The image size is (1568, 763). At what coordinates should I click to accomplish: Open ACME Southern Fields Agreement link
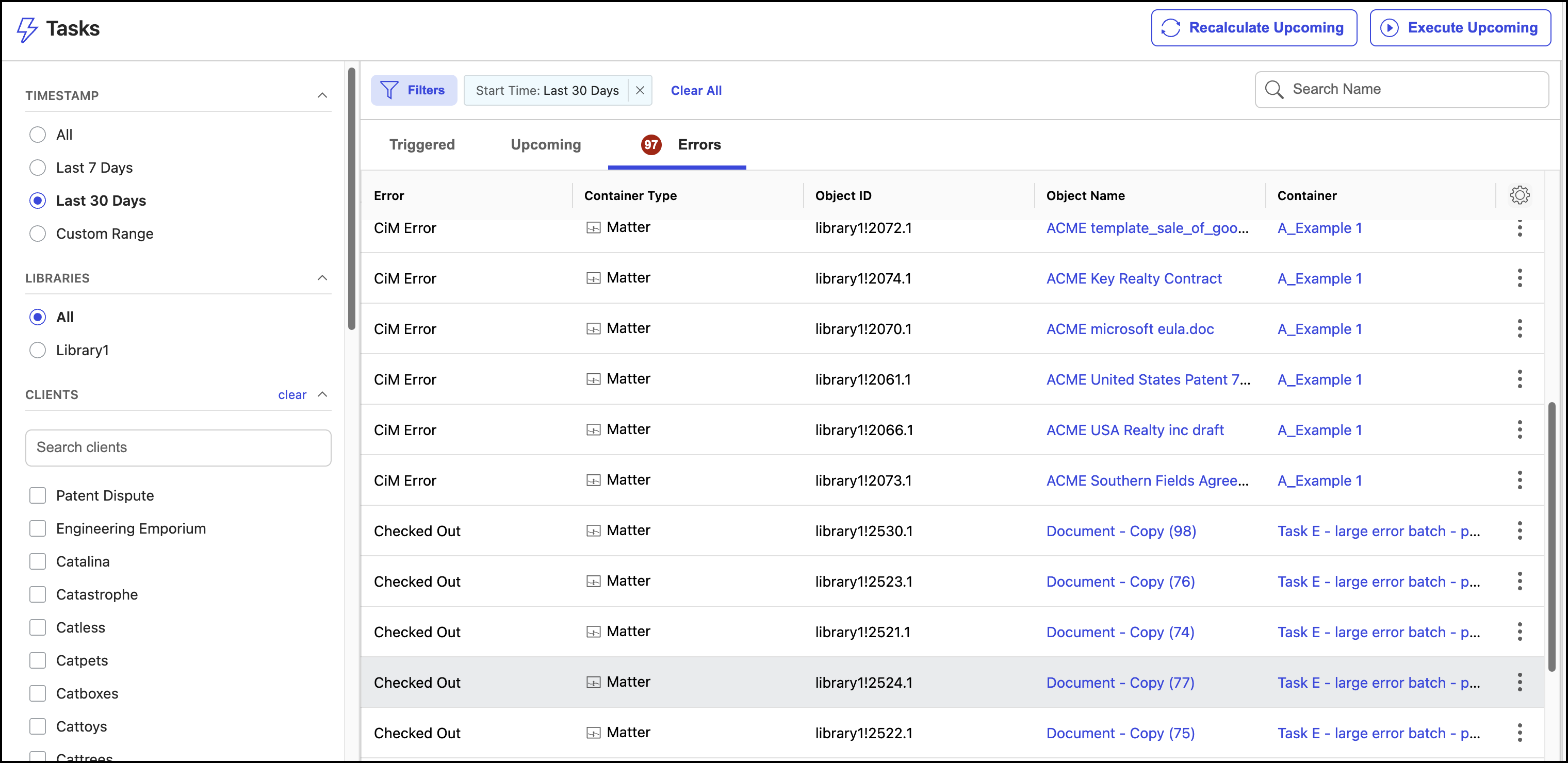click(x=1147, y=480)
